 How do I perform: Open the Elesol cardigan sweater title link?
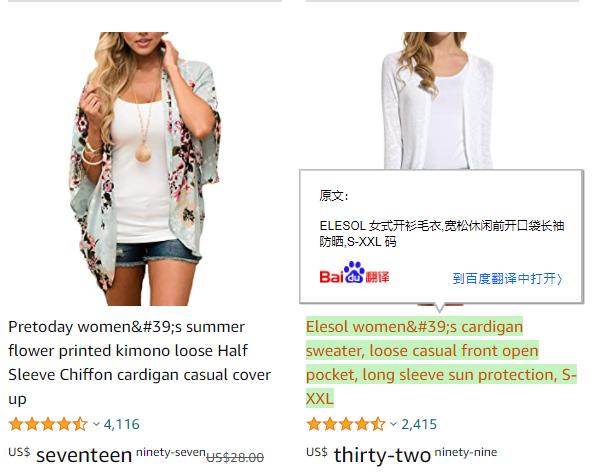coord(441,362)
